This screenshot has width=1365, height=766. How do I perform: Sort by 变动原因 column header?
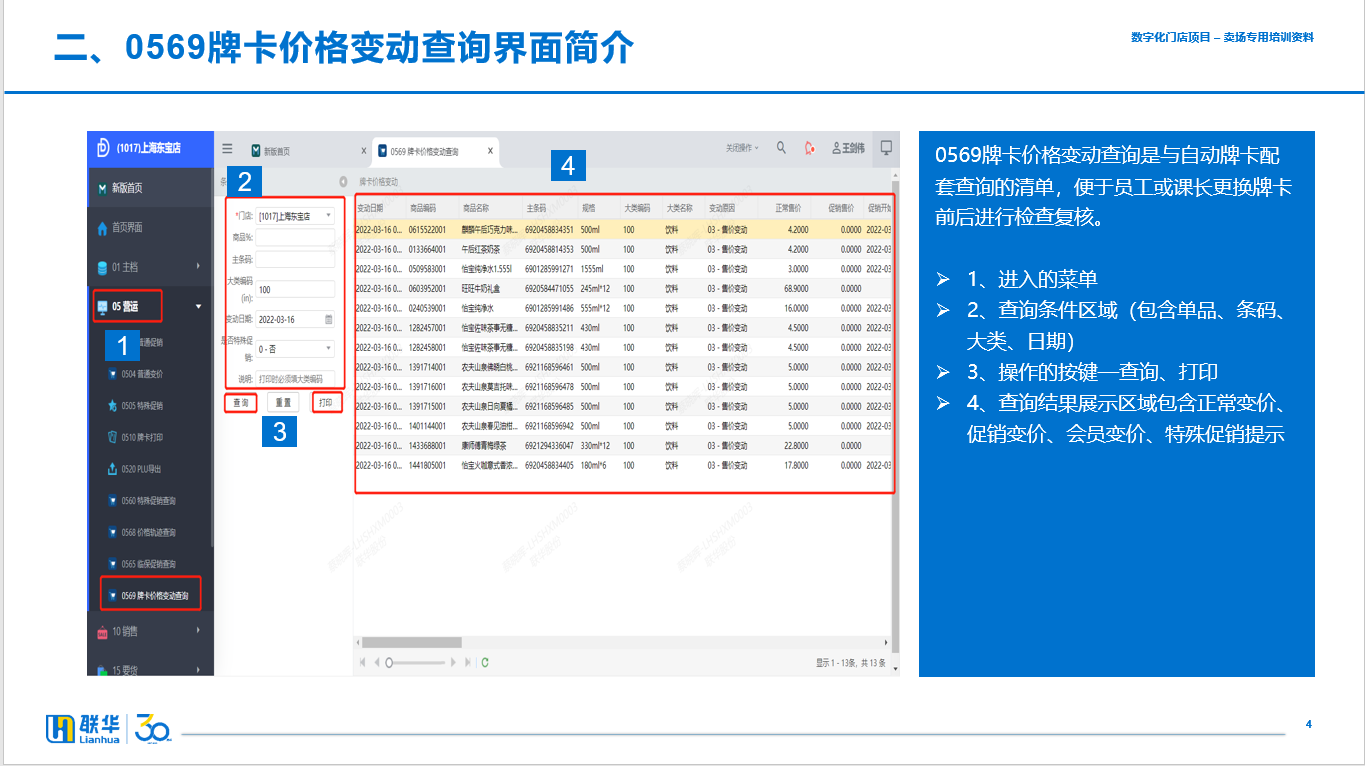(x=730, y=209)
